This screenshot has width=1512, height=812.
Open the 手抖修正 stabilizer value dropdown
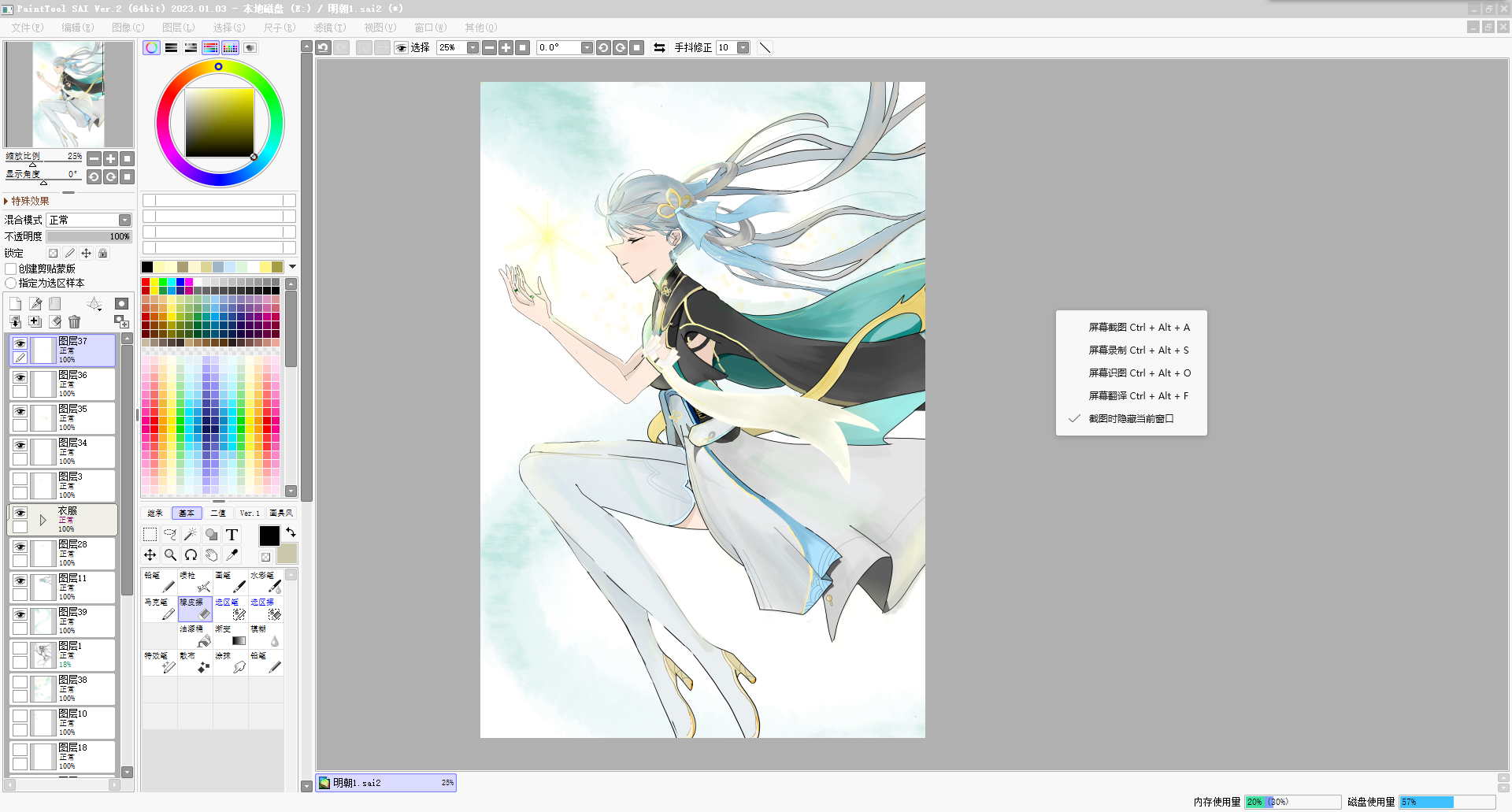tap(743, 47)
